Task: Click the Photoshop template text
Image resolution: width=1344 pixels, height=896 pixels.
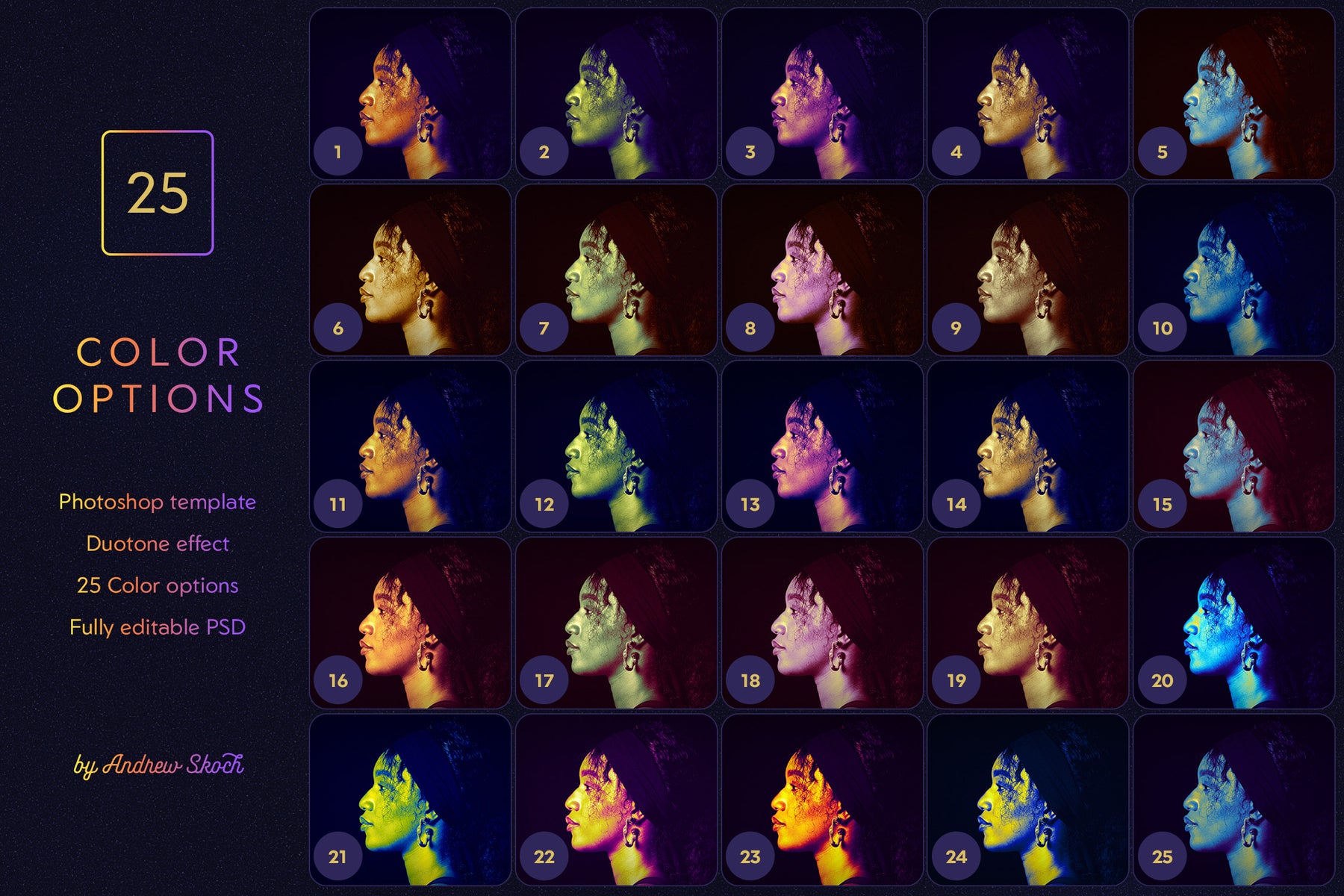Action: click(x=158, y=502)
